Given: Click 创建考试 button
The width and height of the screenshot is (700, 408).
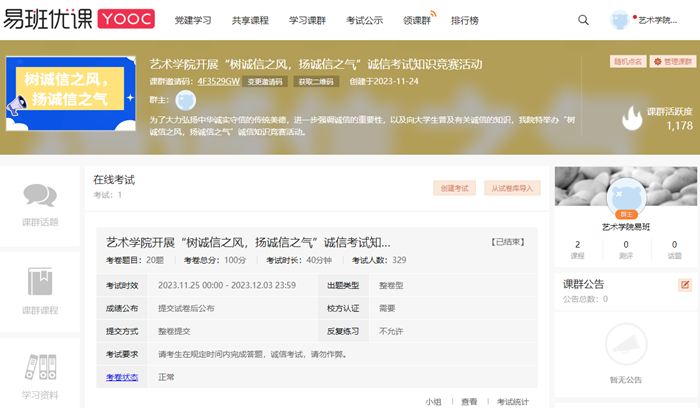Looking at the screenshot, I should [455, 187].
